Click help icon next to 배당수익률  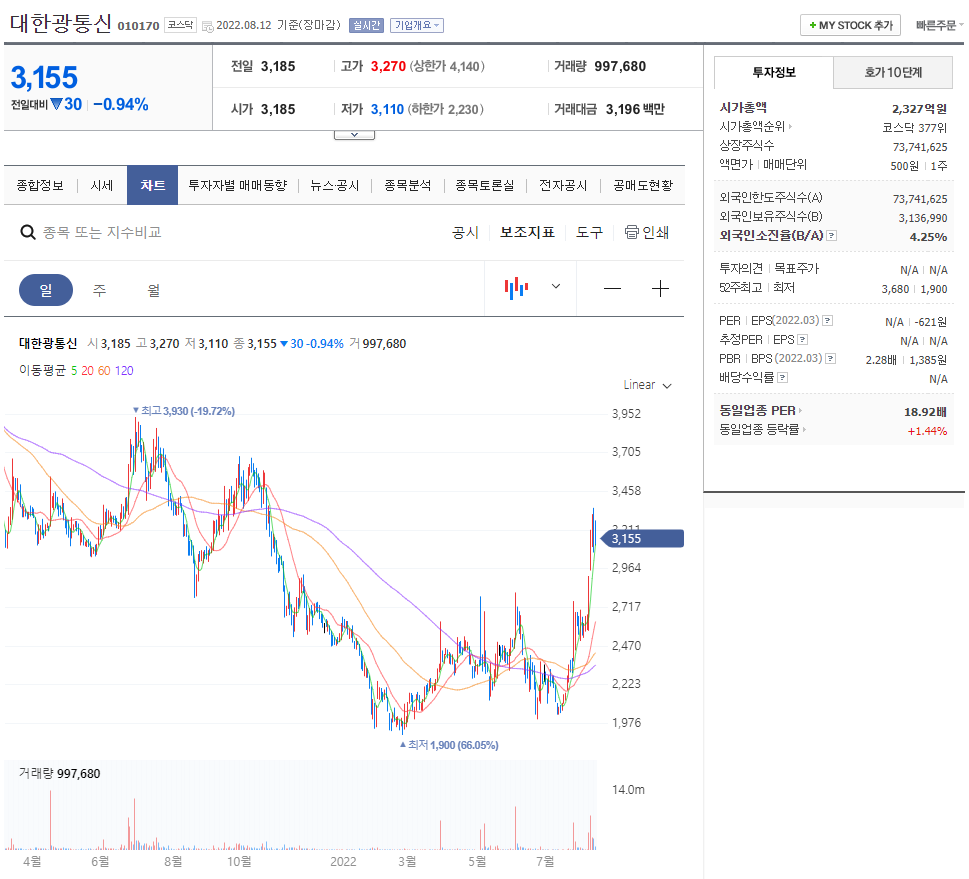(x=782, y=377)
